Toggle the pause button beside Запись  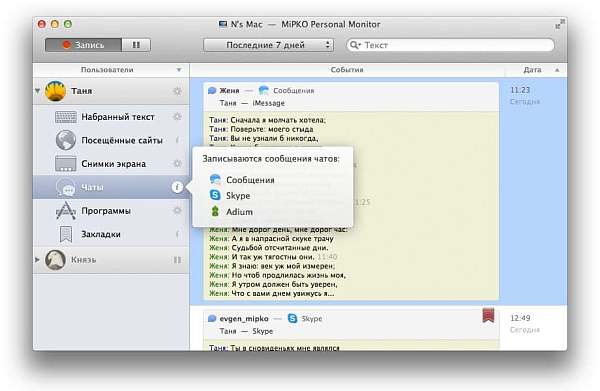point(136,45)
